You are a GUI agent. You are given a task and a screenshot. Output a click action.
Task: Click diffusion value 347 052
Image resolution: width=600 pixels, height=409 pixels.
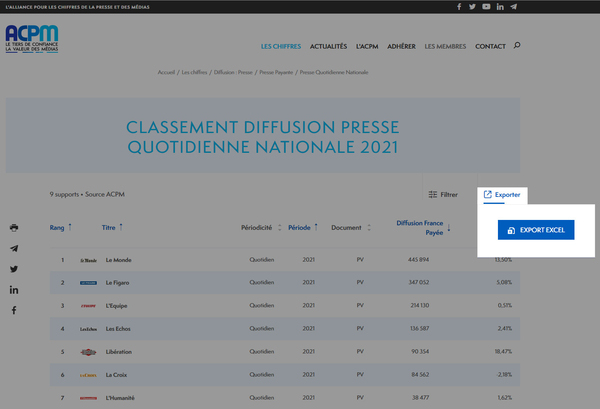(419, 282)
